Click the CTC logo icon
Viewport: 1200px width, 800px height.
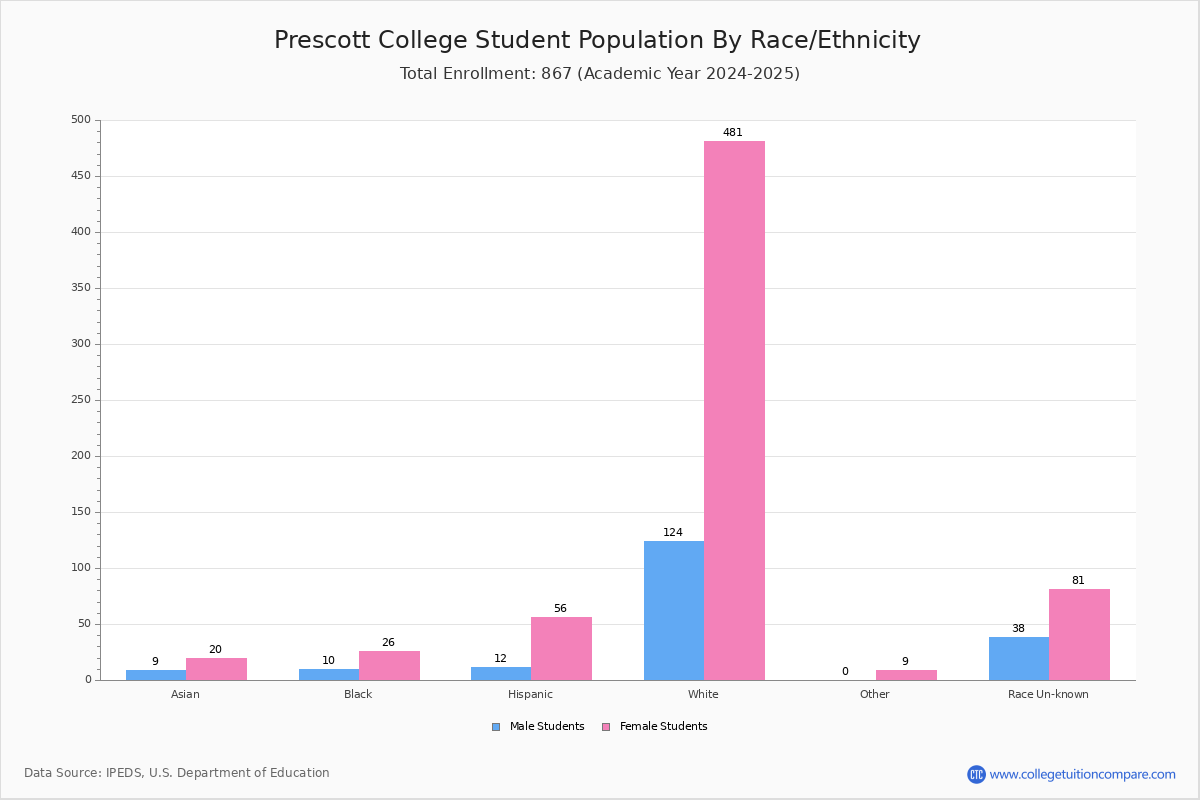976,774
